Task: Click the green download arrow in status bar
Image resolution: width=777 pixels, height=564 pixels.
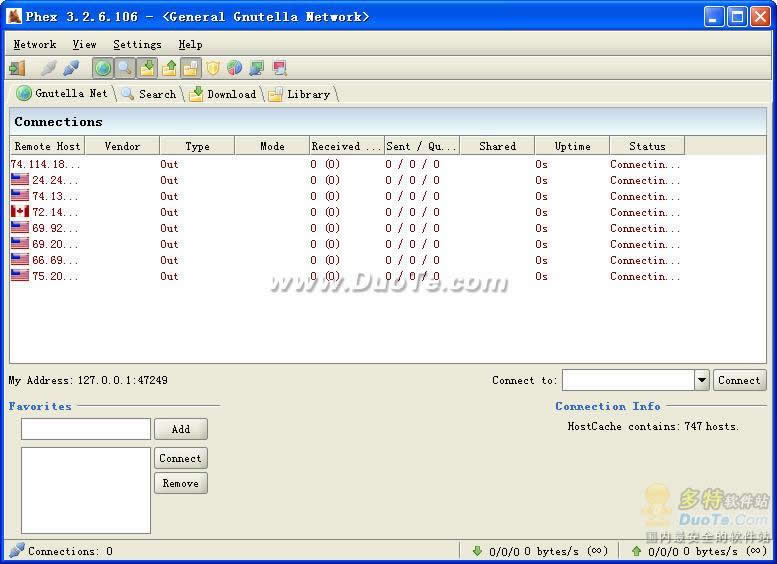Action: [x=477, y=551]
